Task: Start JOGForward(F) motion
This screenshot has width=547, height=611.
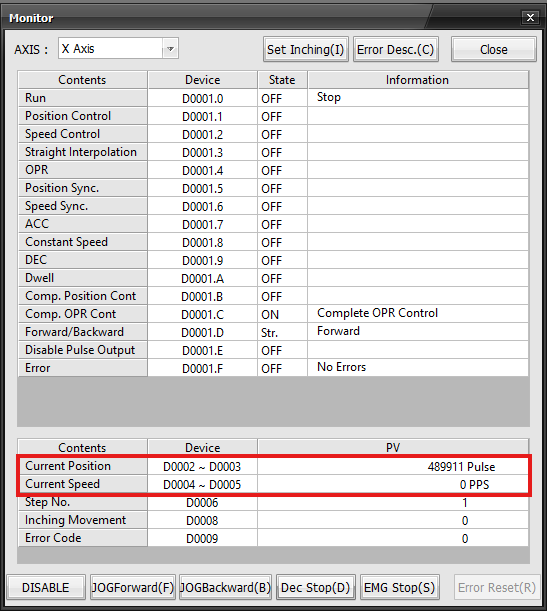Action: point(133,587)
